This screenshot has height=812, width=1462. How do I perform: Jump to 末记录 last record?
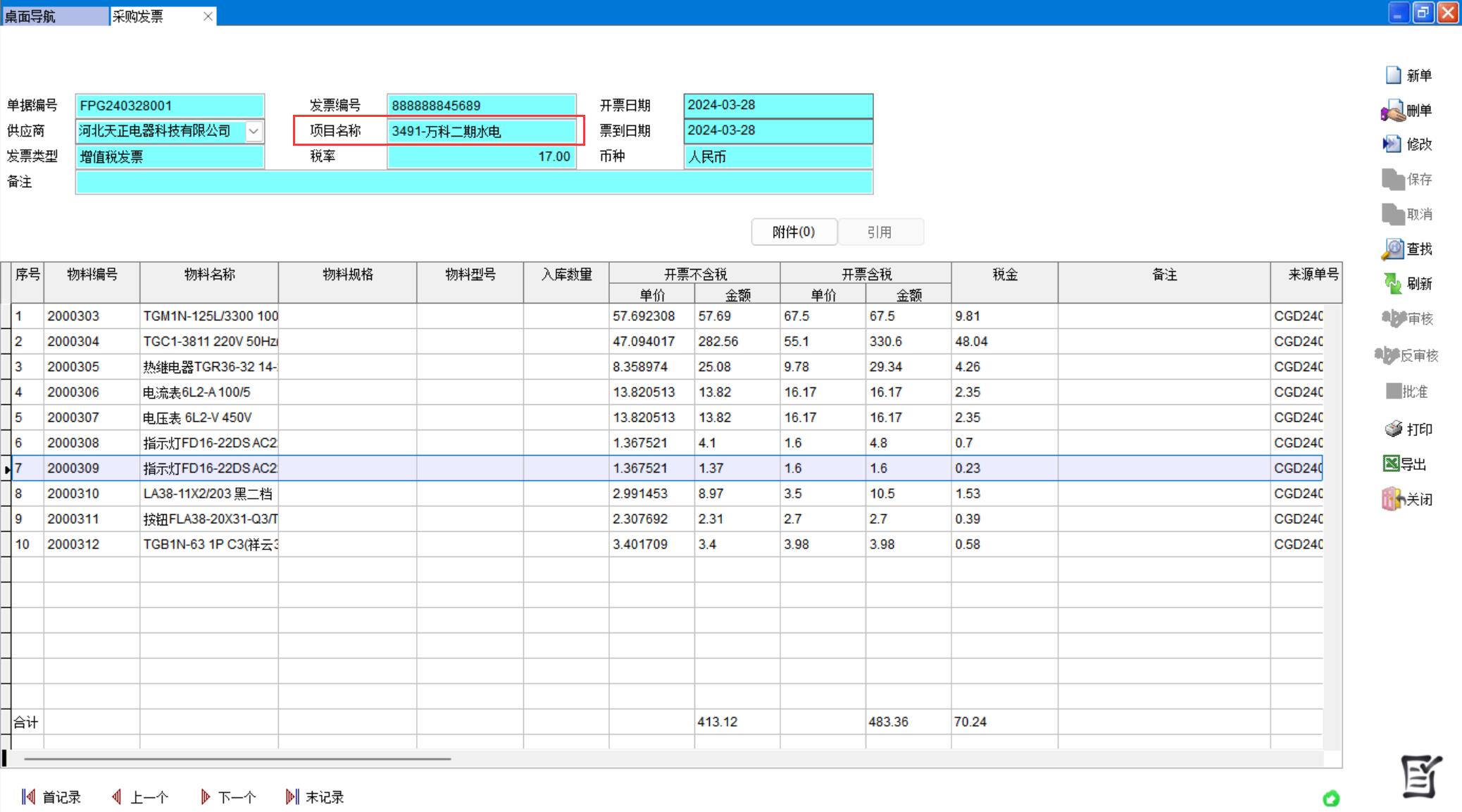pyautogui.click(x=315, y=797)
